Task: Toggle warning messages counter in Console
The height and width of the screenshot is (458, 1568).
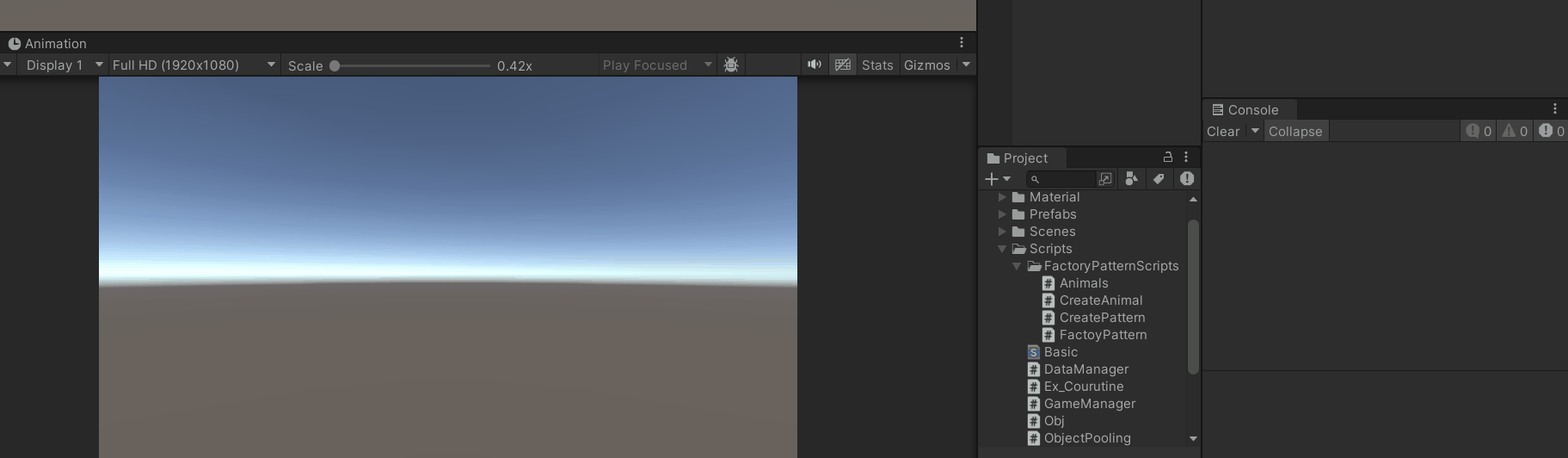Action: tap(1516, 131)
